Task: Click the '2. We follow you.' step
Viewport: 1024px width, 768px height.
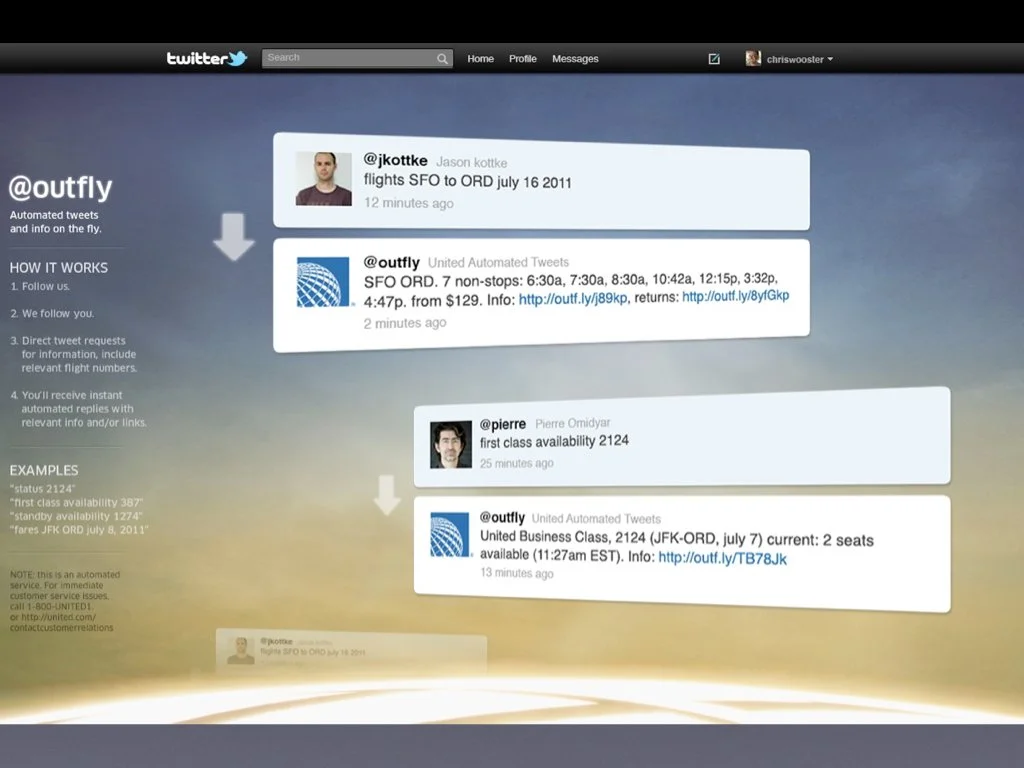Action: point(52,313)
